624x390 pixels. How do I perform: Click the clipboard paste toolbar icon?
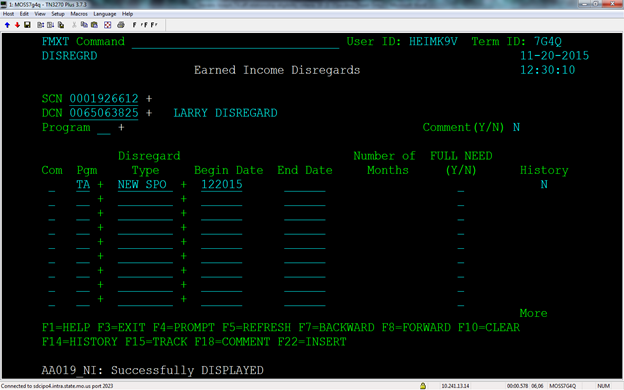coord(94,25)
